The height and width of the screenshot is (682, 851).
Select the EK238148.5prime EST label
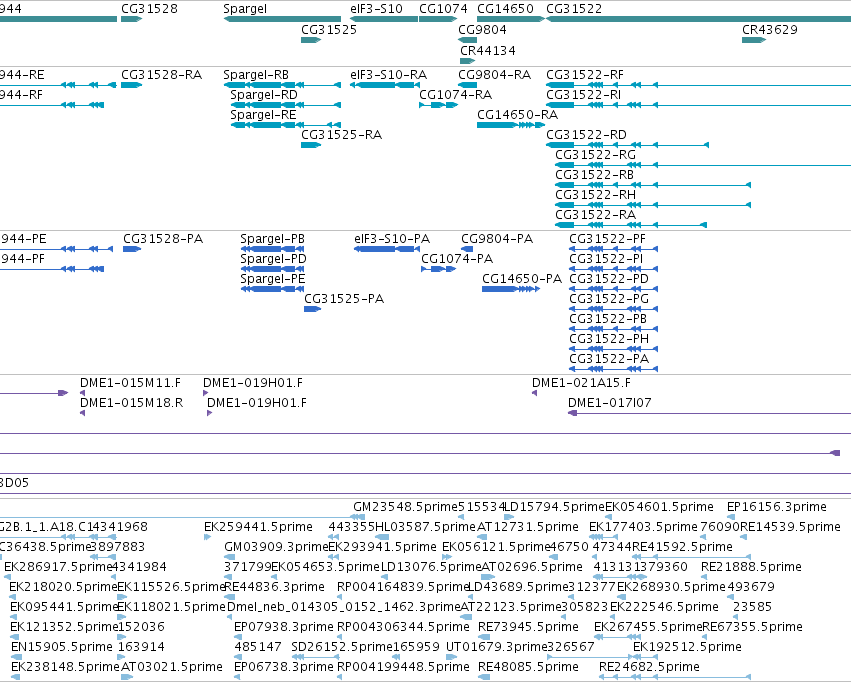(65, 667)
